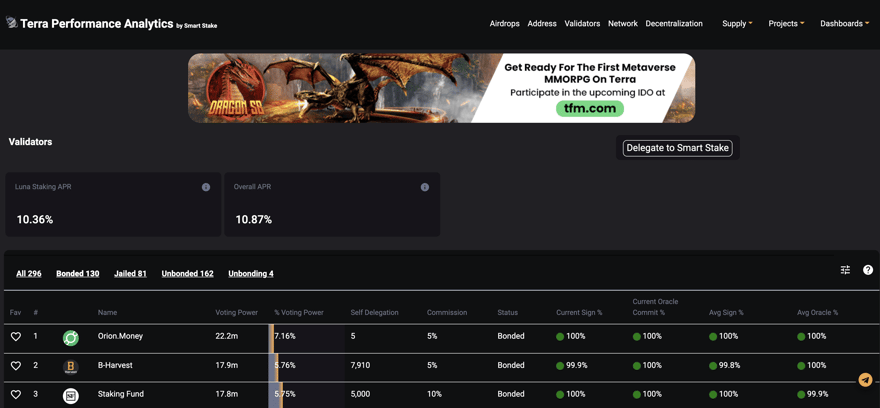Open the Luna Staking APR info icon

tap(206, 187)
